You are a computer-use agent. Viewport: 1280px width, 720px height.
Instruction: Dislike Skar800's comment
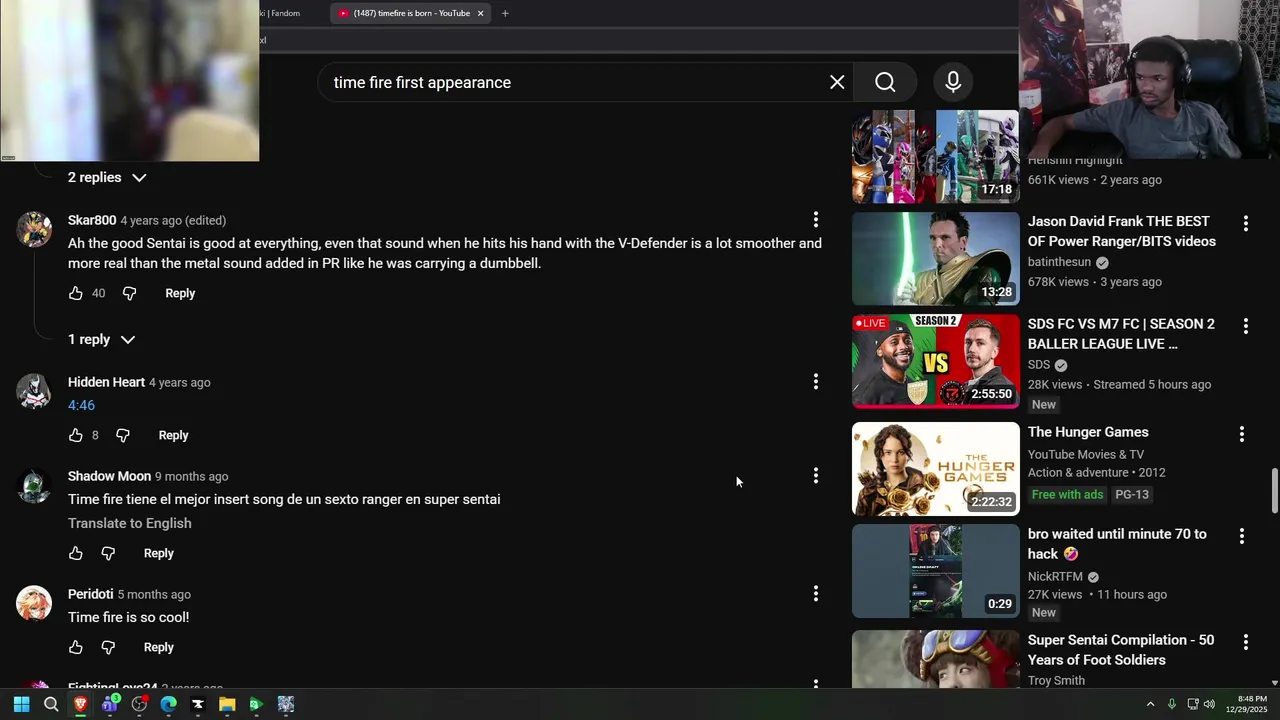pyautogui.click(x=129, y=293)
